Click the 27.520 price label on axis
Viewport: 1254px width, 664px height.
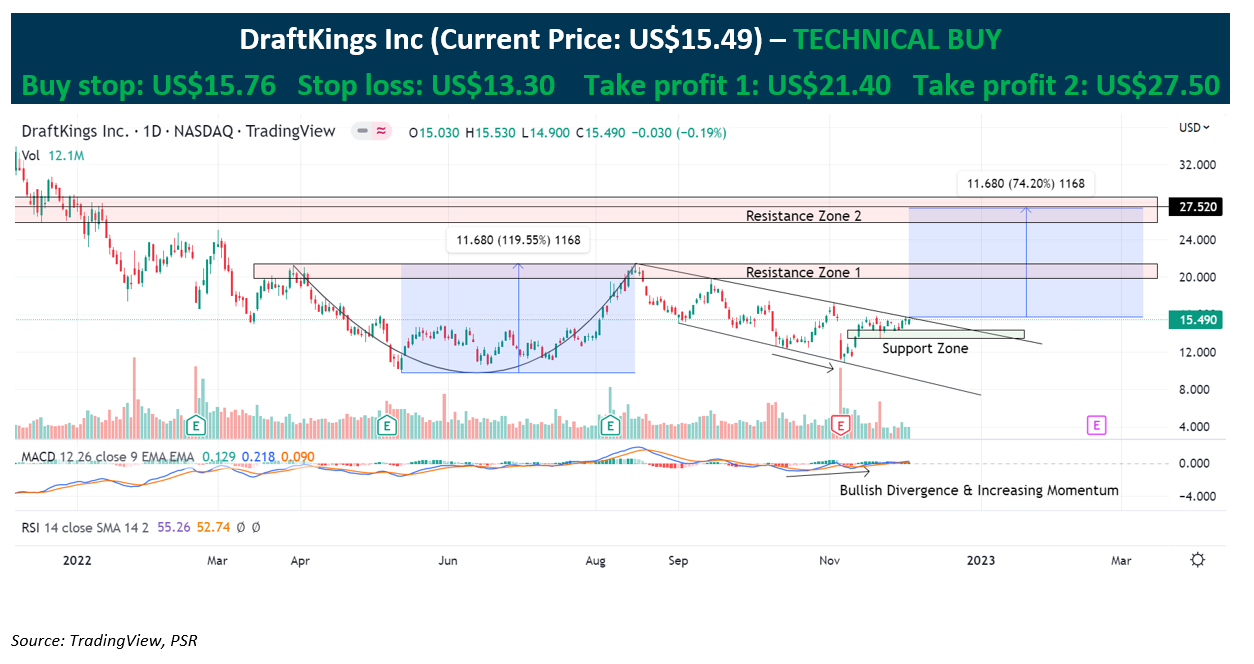1194,207
